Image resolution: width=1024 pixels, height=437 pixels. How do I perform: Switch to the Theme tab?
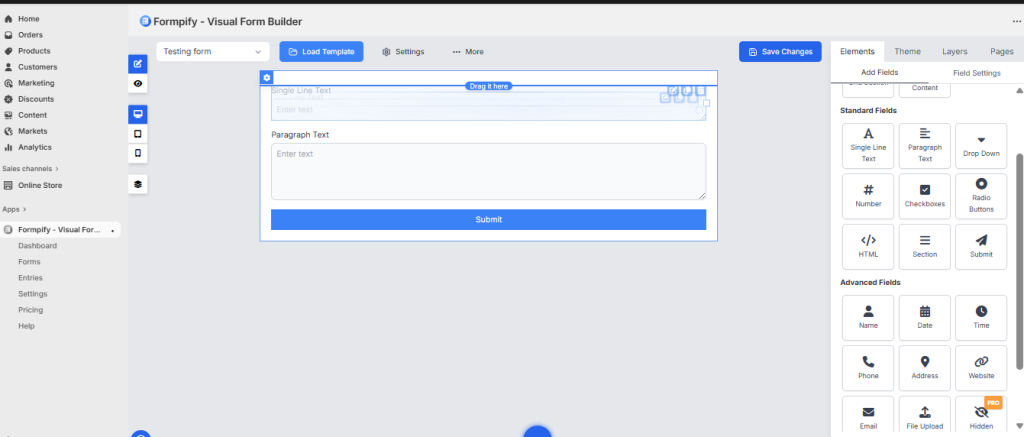click(x=907, y=51)
